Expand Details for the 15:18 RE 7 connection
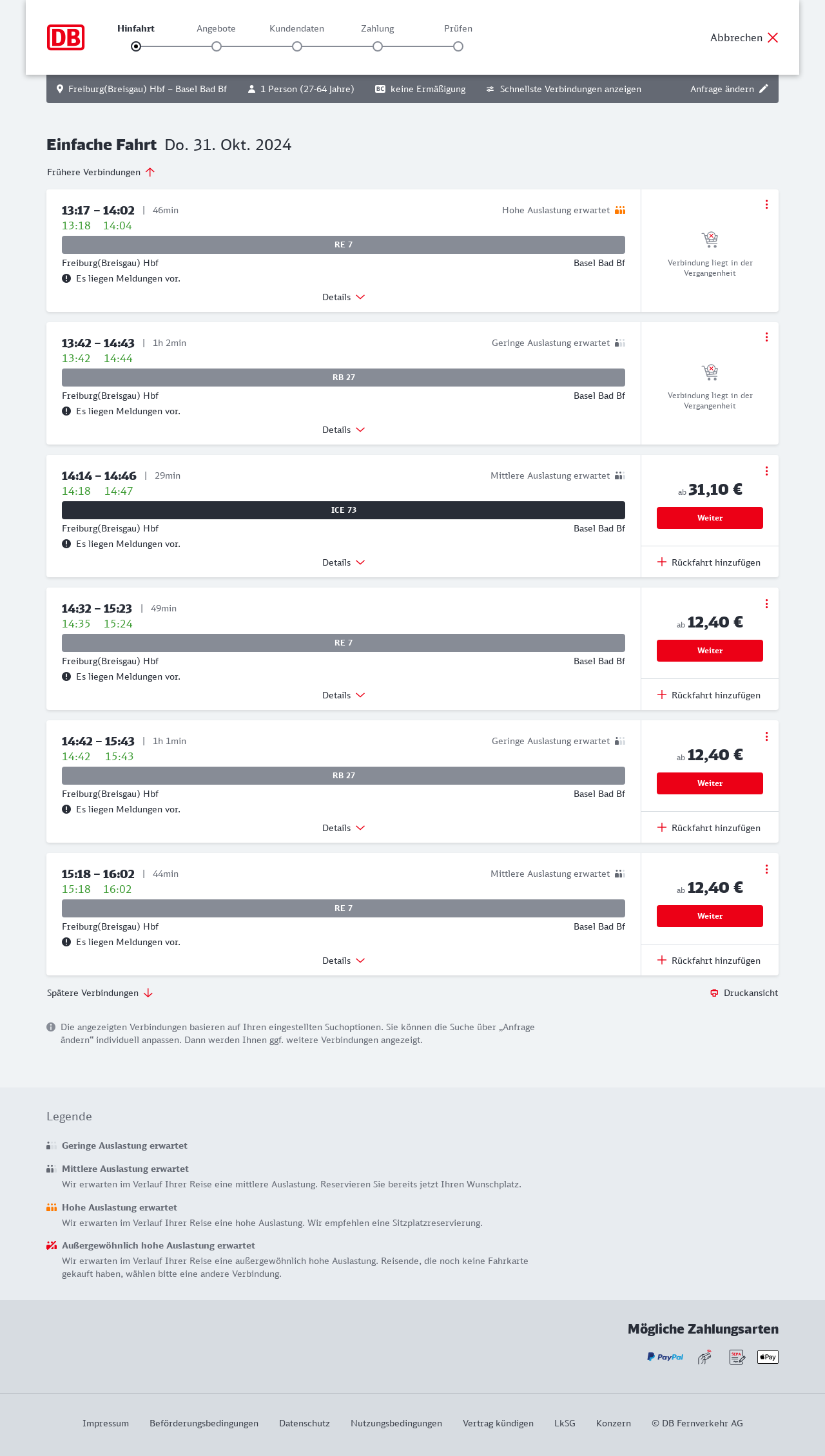Image resolution: width=825 pixels, height=1456 pixels. pos(344,961)
